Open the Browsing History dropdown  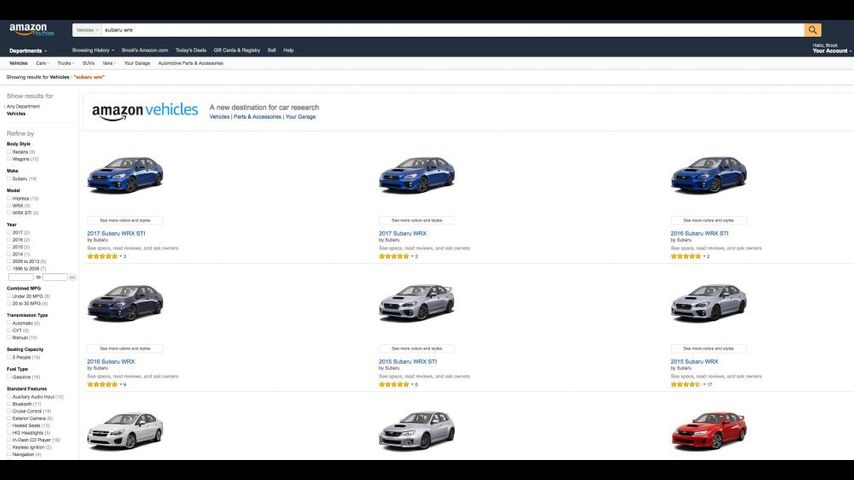click(x=92, y=50)
